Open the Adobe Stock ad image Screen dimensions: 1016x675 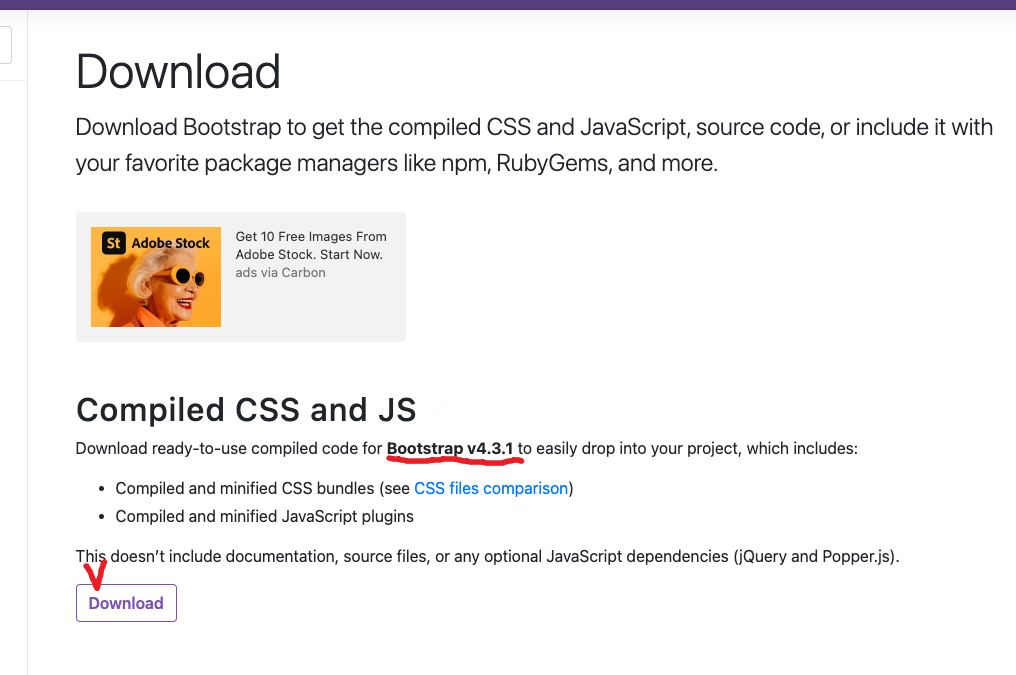[156, 277]
